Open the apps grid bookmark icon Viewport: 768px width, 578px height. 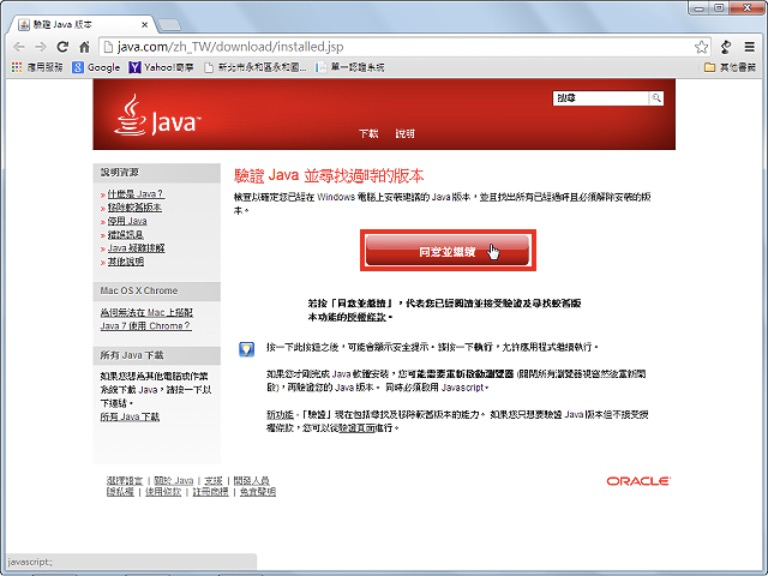[x=17, y=67]
